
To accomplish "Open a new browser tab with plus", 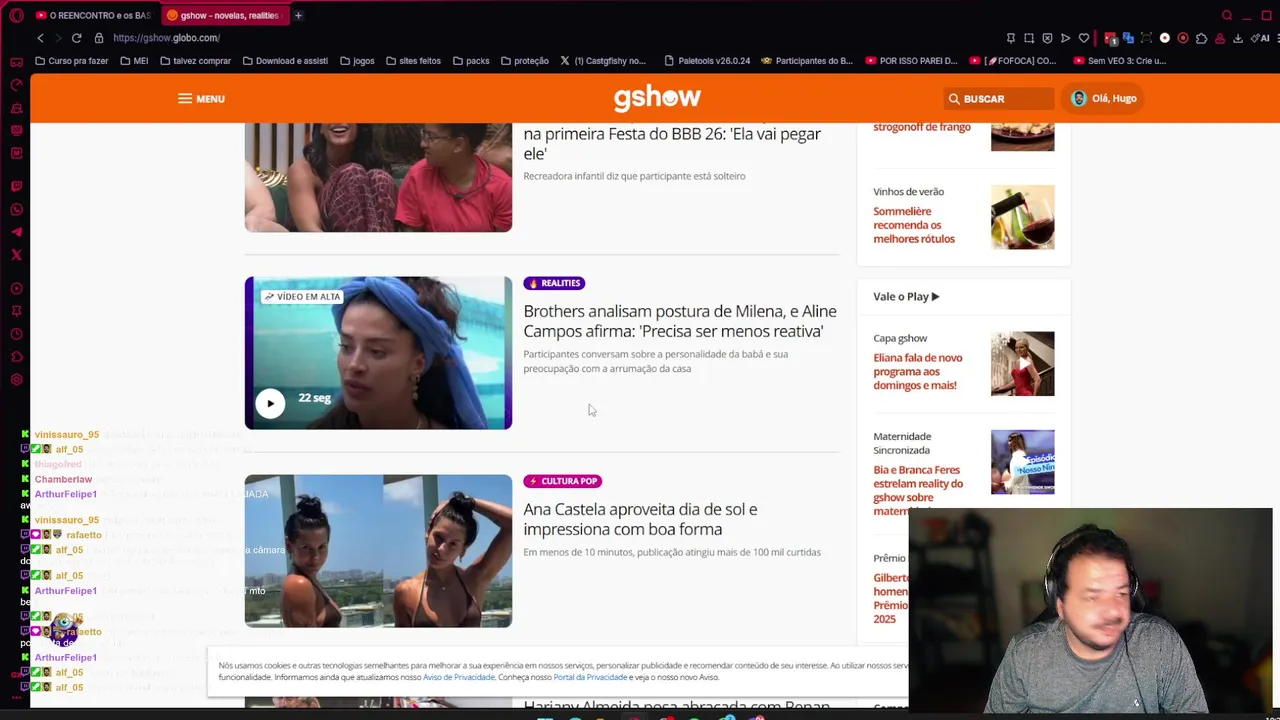I will pos(298,15).
